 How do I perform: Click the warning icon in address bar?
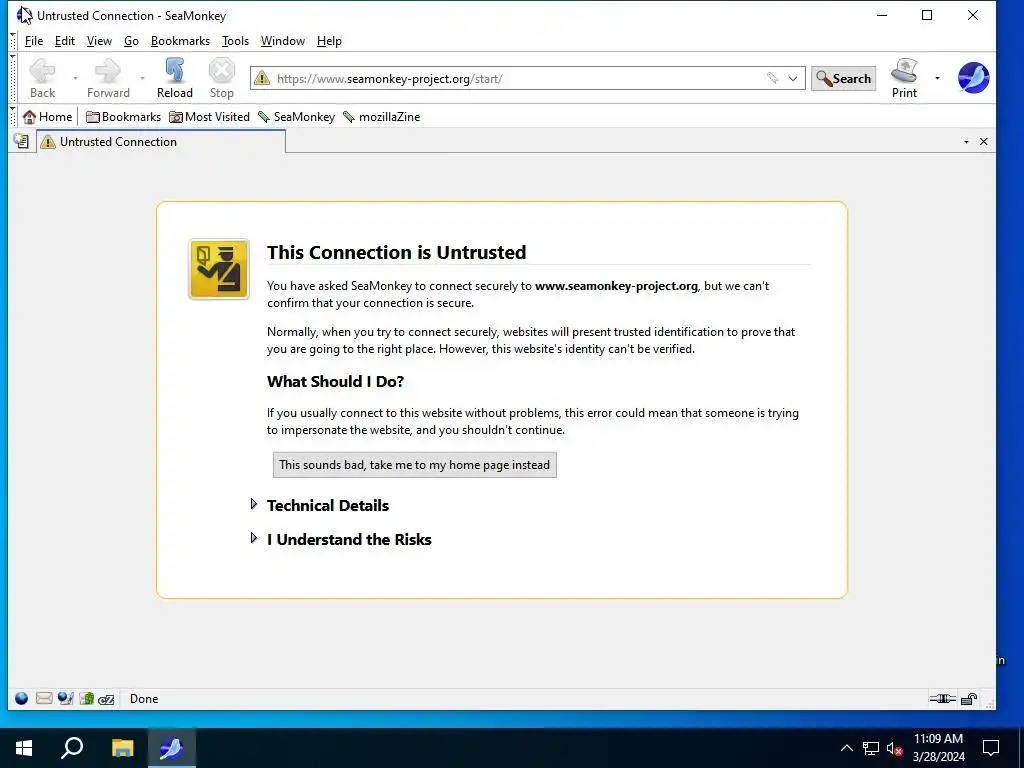262,78
